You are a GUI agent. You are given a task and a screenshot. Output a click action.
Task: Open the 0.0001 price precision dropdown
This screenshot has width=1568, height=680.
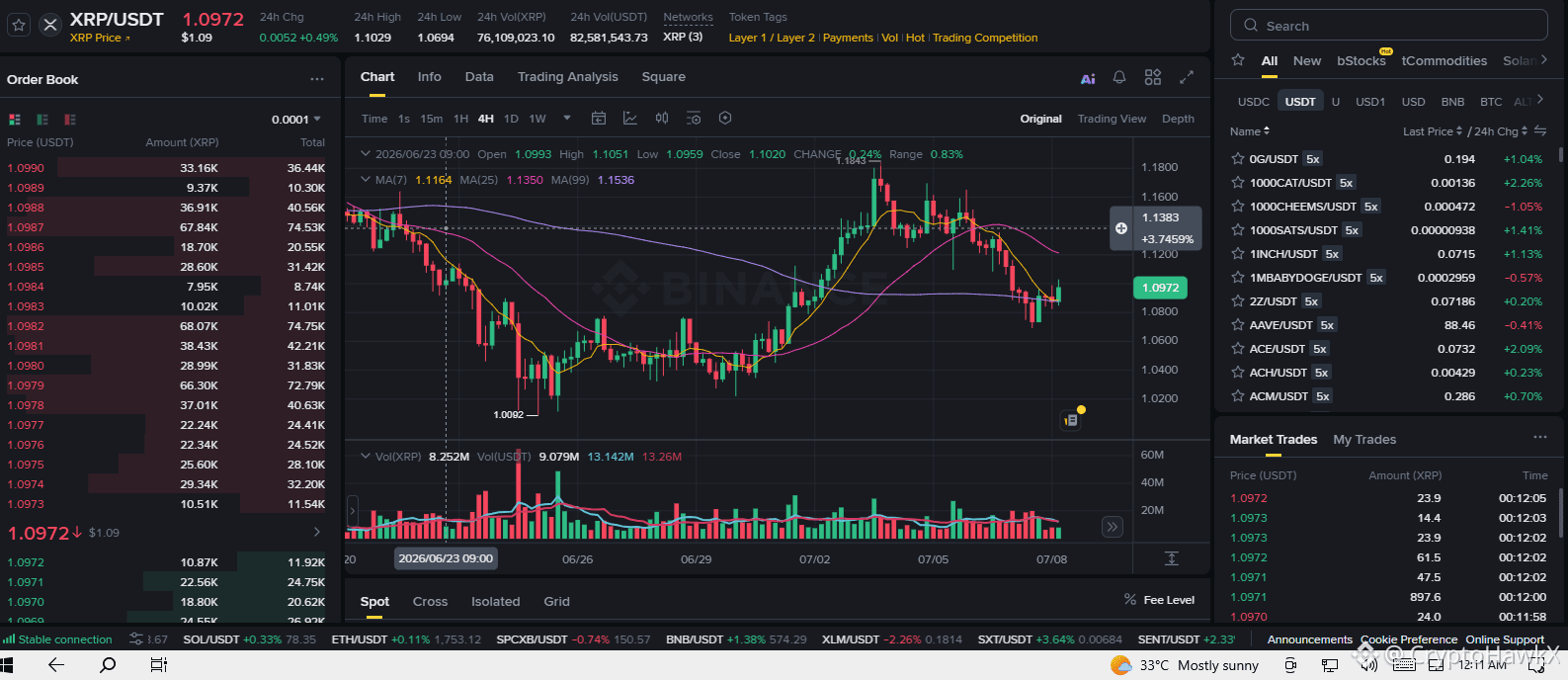(296, 120)
